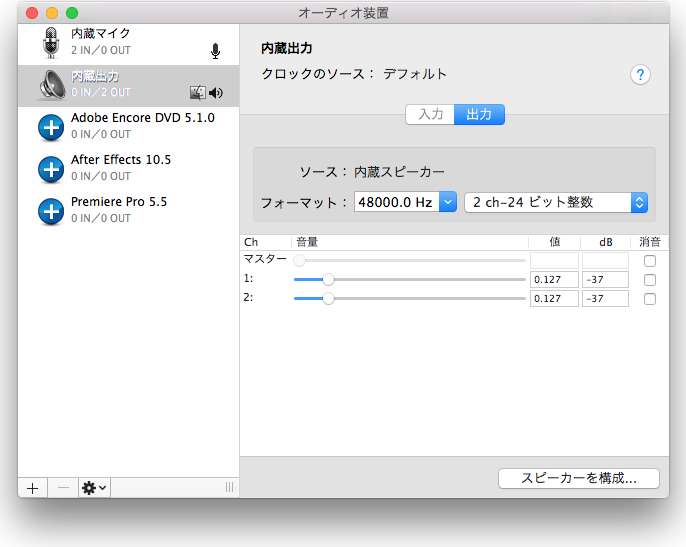Open the gear action menu

94,488
